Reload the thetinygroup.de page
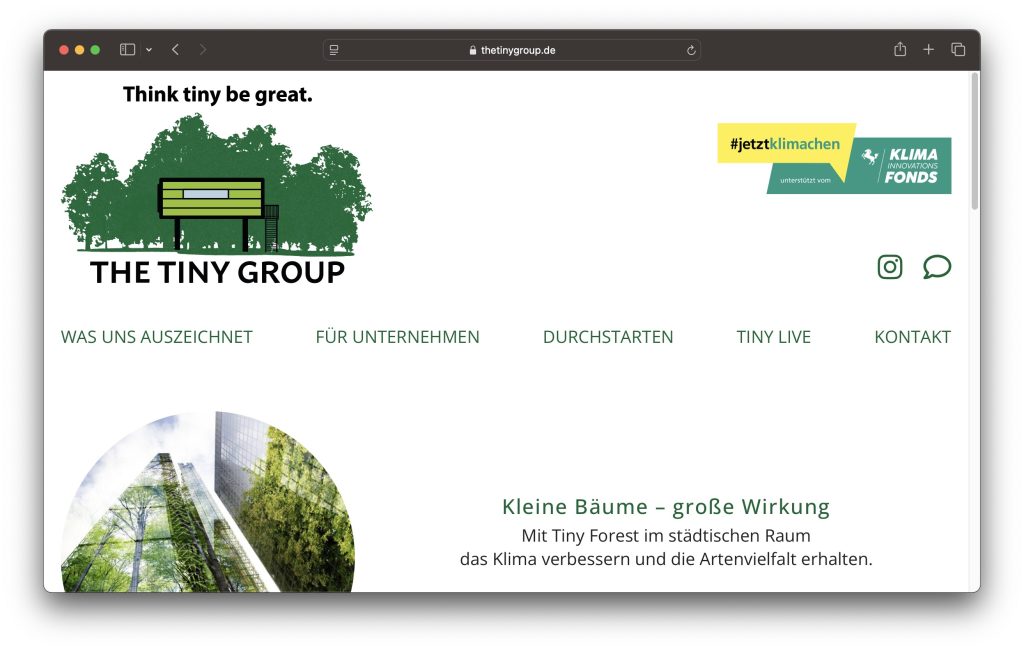1024x650 pixels. 691,50
